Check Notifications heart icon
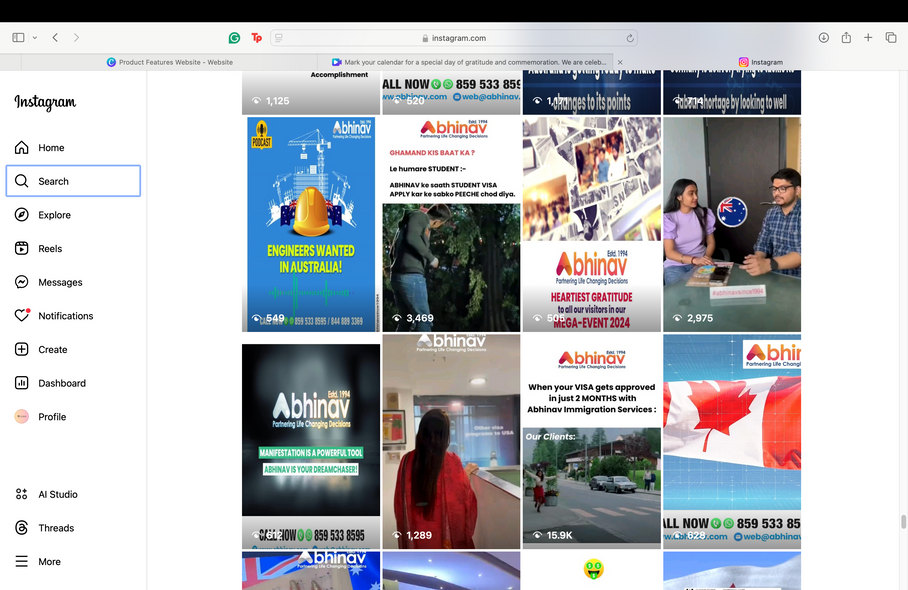 click(22, 316)
